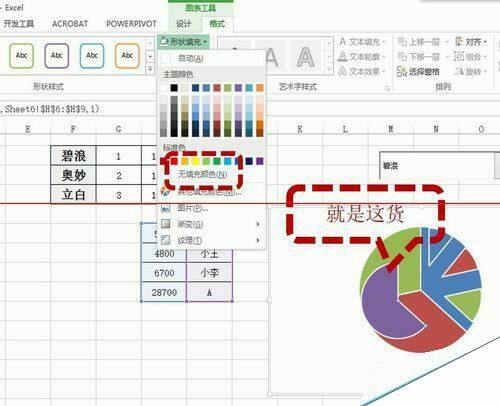This screenshot has height=406, width=500.
Task: Select column header E
Action: pos(28,129)
